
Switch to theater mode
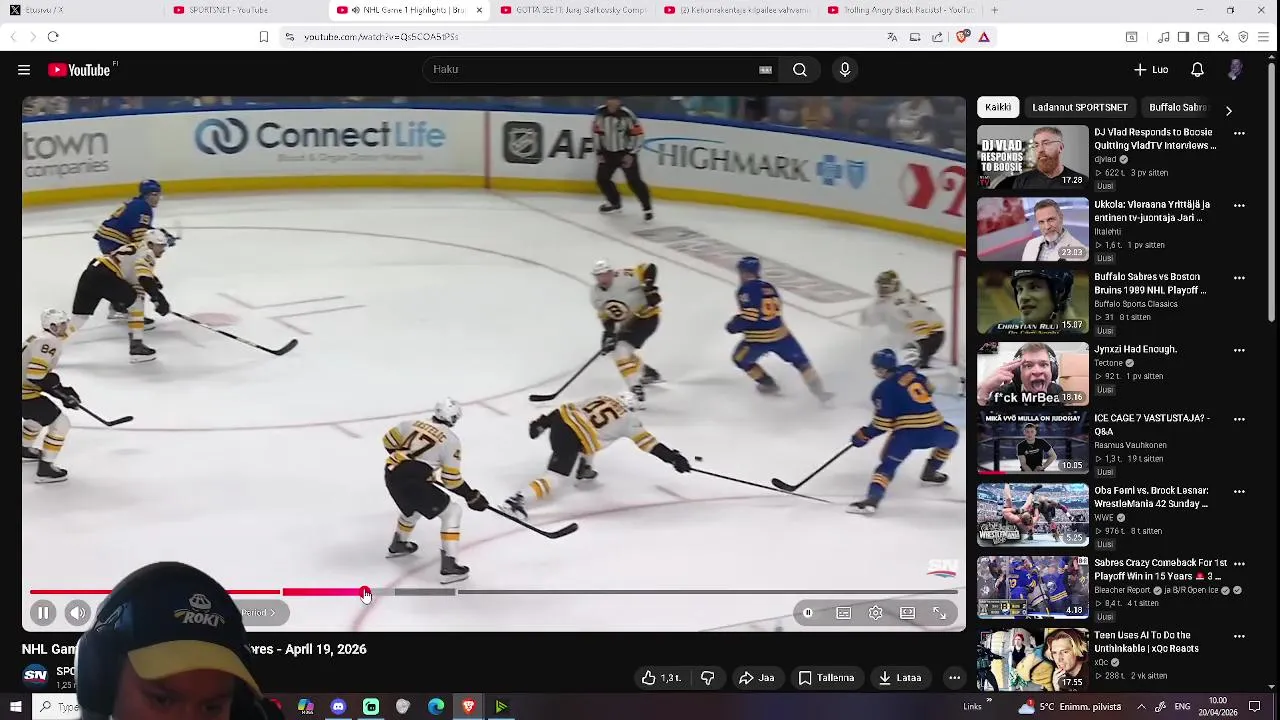[907, 613]
